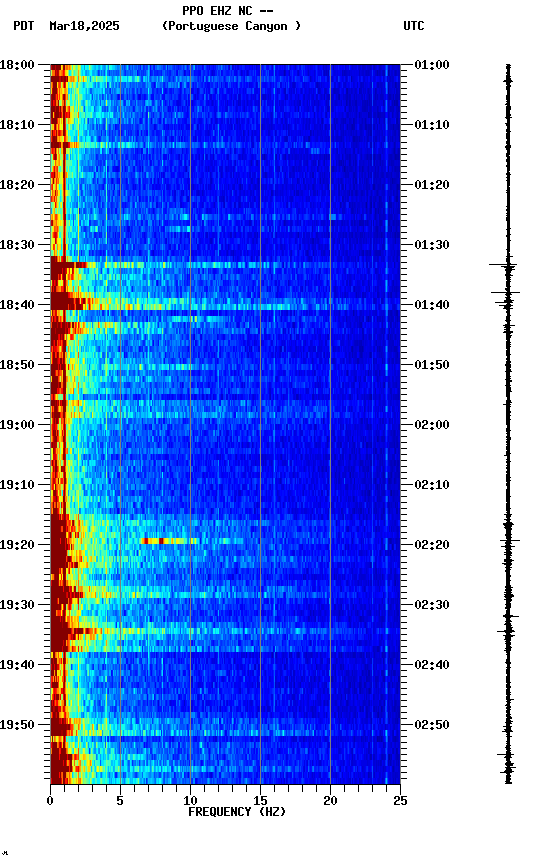Click the '18:40' PDT time label
Screen dimensions: 552x864
[x=17, y=305]
